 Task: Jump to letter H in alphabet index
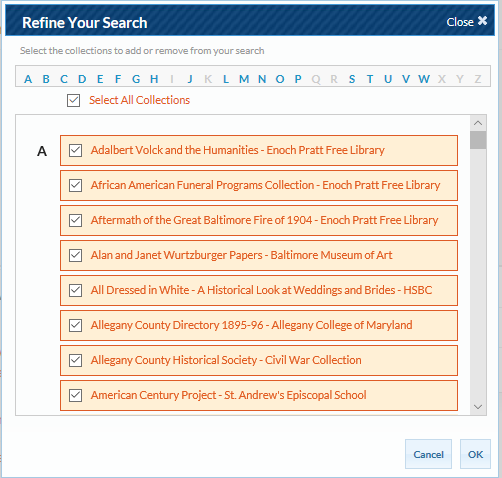(154, 79)
